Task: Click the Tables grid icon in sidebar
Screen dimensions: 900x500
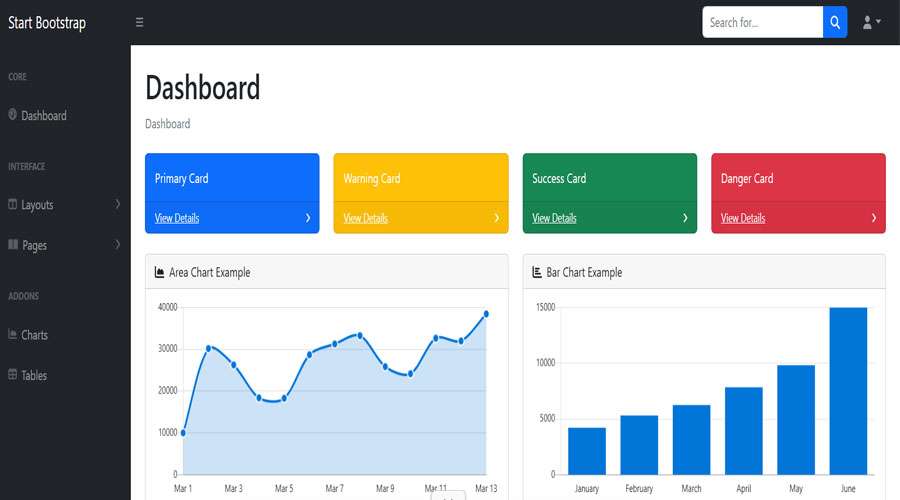Action: (x=12, y=374)
